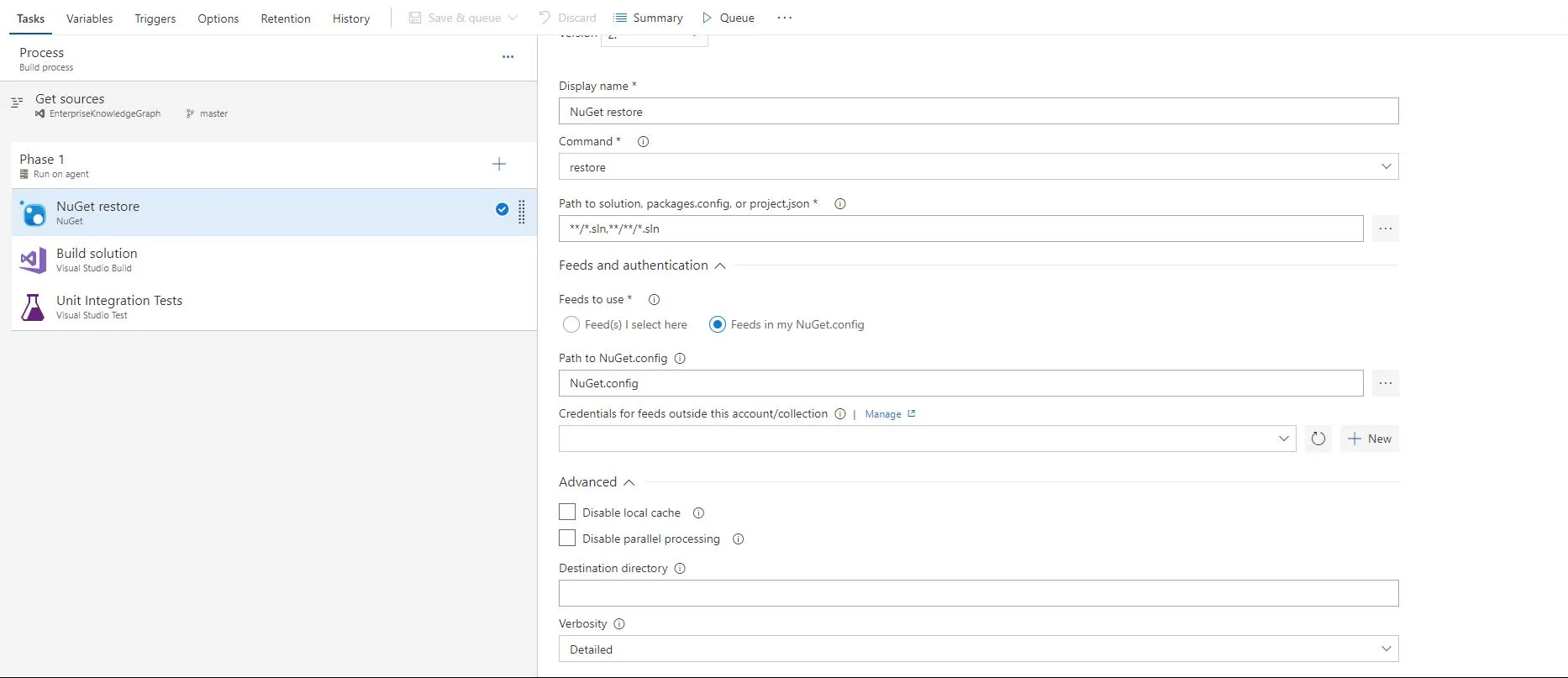Click the New credentials button
This screenshot has height=678, width=1568.
(1370, 439)
